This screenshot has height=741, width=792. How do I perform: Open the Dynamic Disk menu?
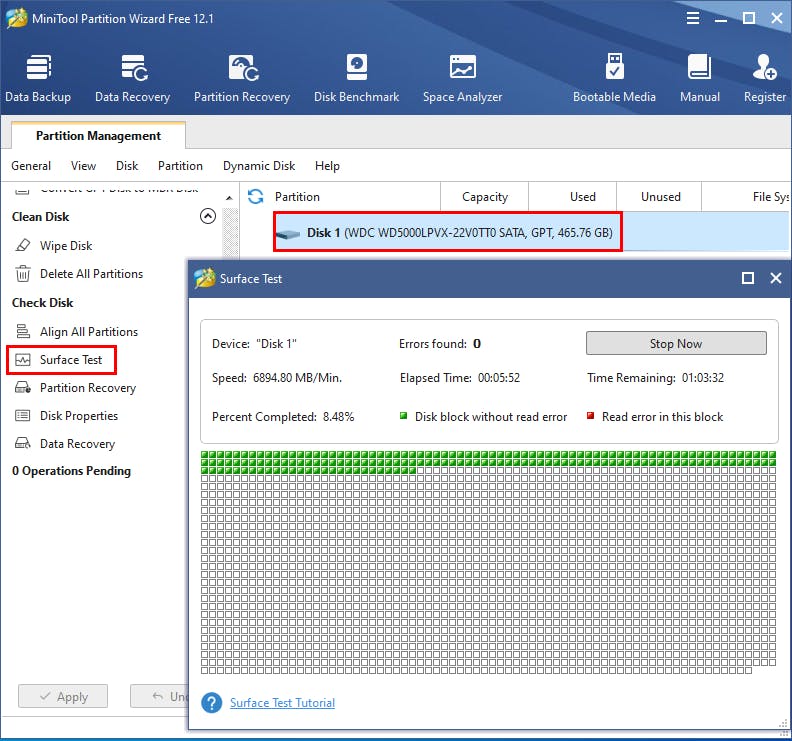259,166
